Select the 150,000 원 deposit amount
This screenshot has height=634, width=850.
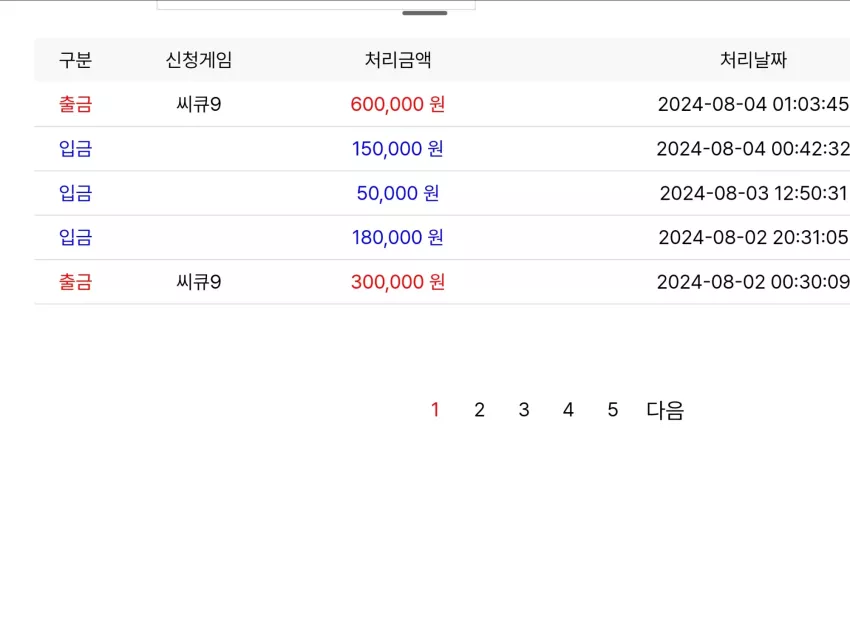(398, 148)
